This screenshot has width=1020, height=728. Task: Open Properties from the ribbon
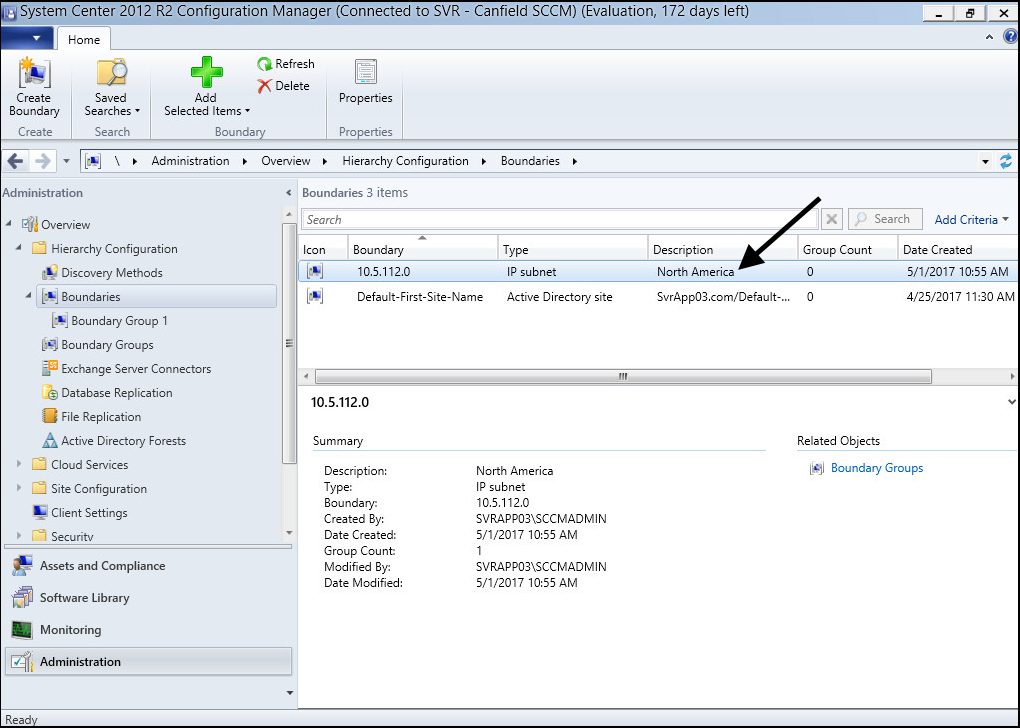365,82
